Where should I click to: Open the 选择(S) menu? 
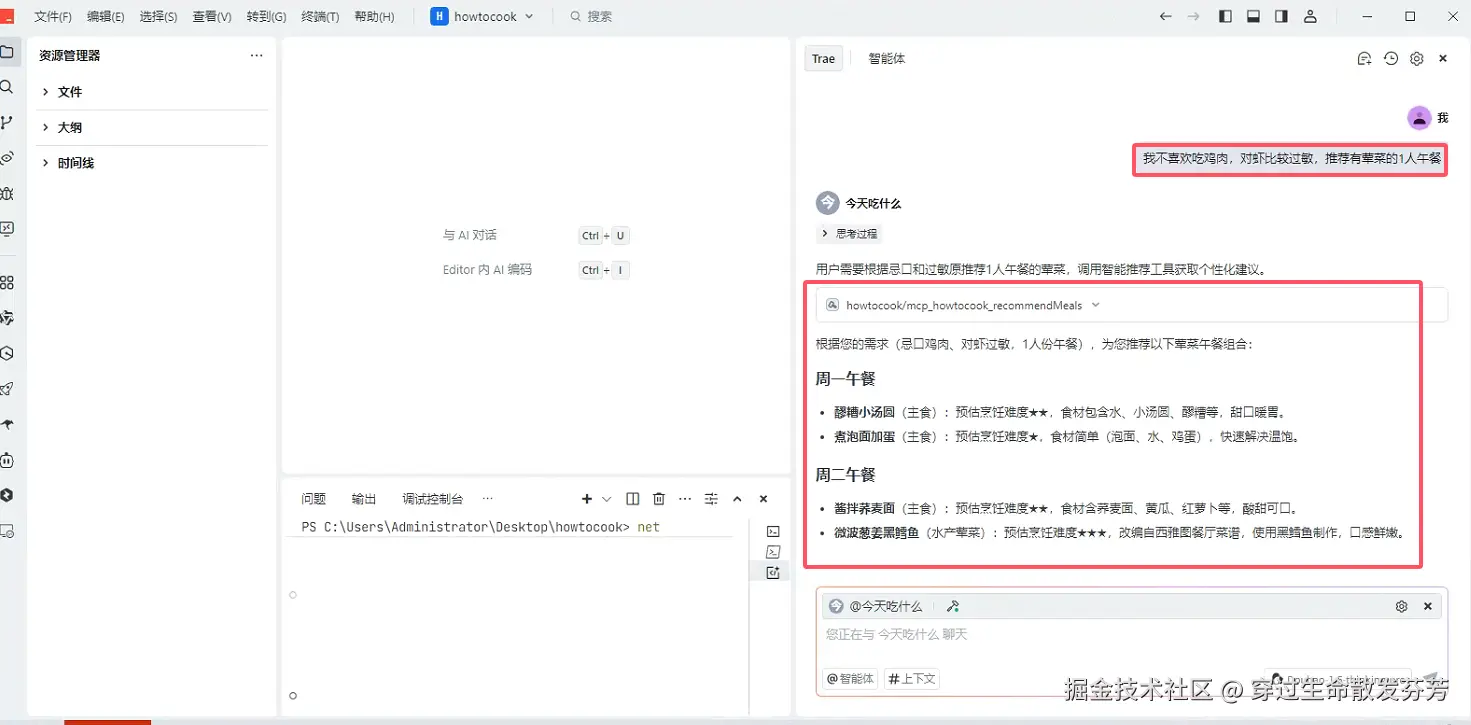158,17
